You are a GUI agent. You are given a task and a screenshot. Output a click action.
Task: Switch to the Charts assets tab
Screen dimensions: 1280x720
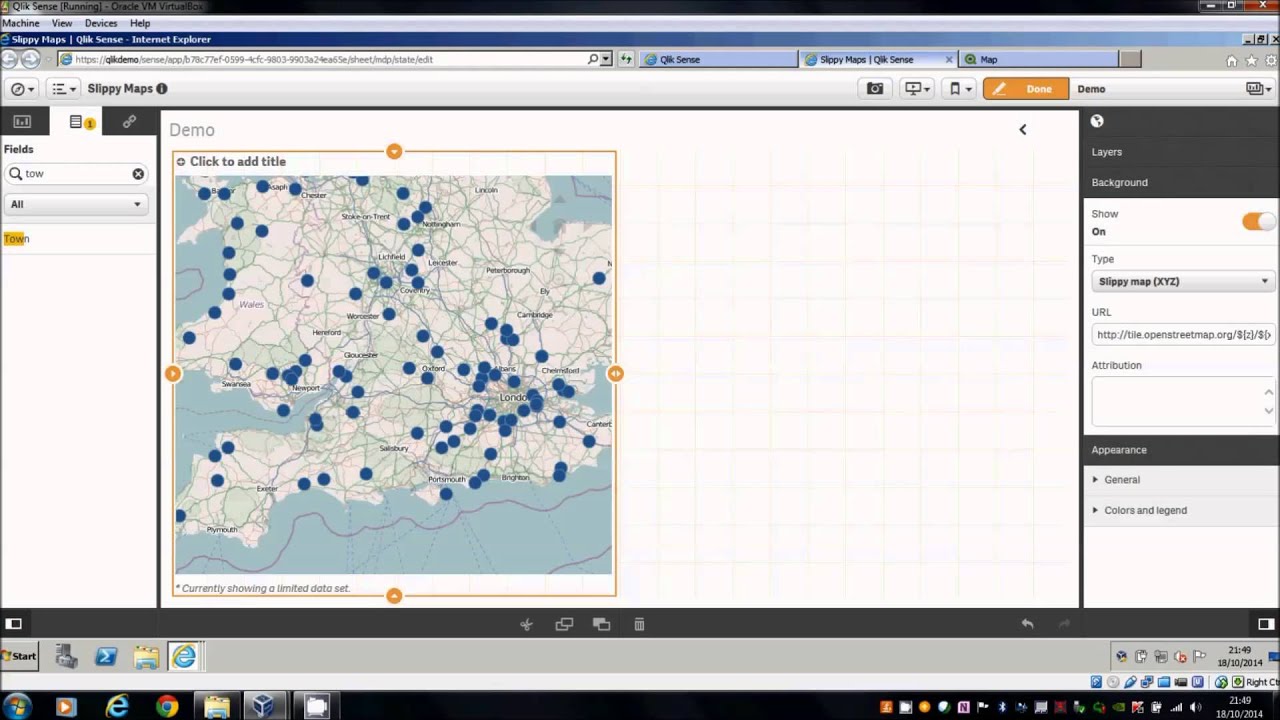point(22,122)
